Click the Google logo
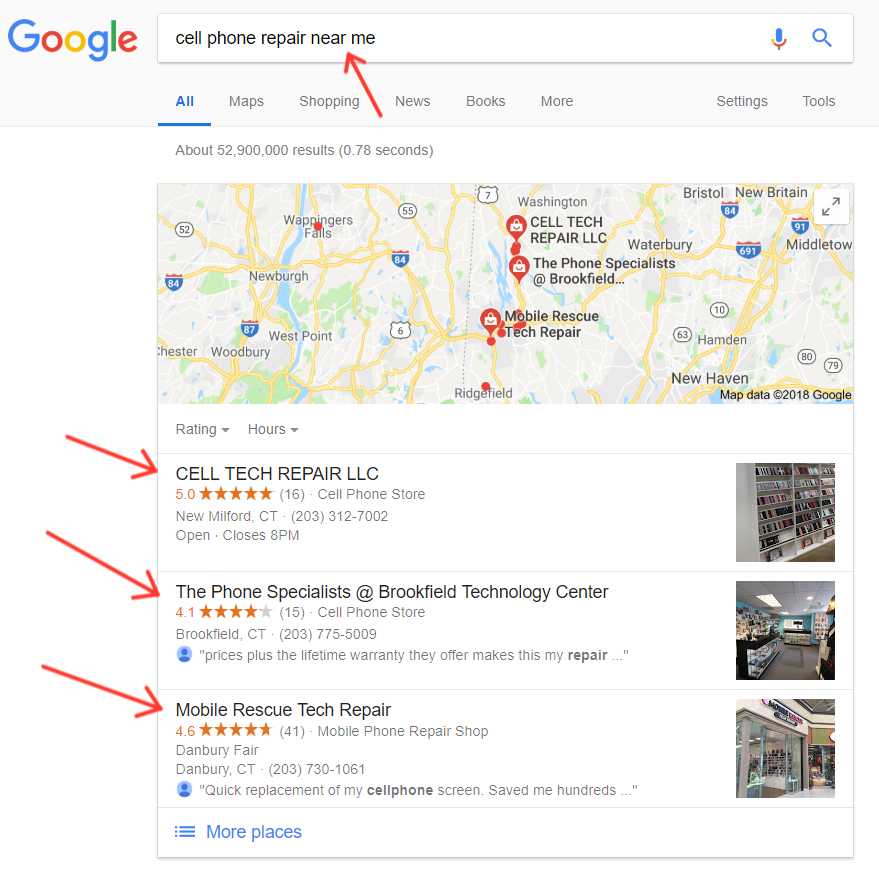The image size is (879, 872). click(x=72, y=39)
